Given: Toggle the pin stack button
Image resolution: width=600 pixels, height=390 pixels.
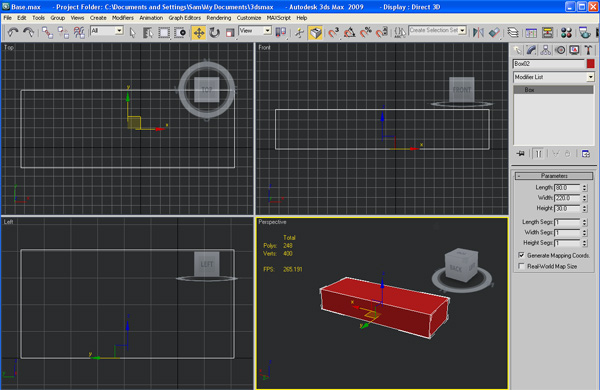Looking at the screenshot, I should tap(521, 154).
